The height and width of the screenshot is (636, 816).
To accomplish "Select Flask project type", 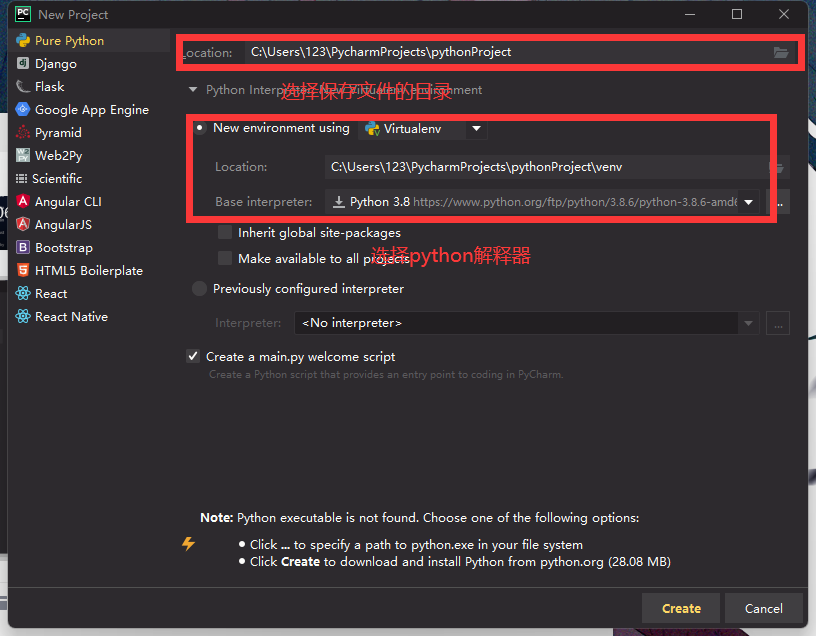I will (90, 86).
